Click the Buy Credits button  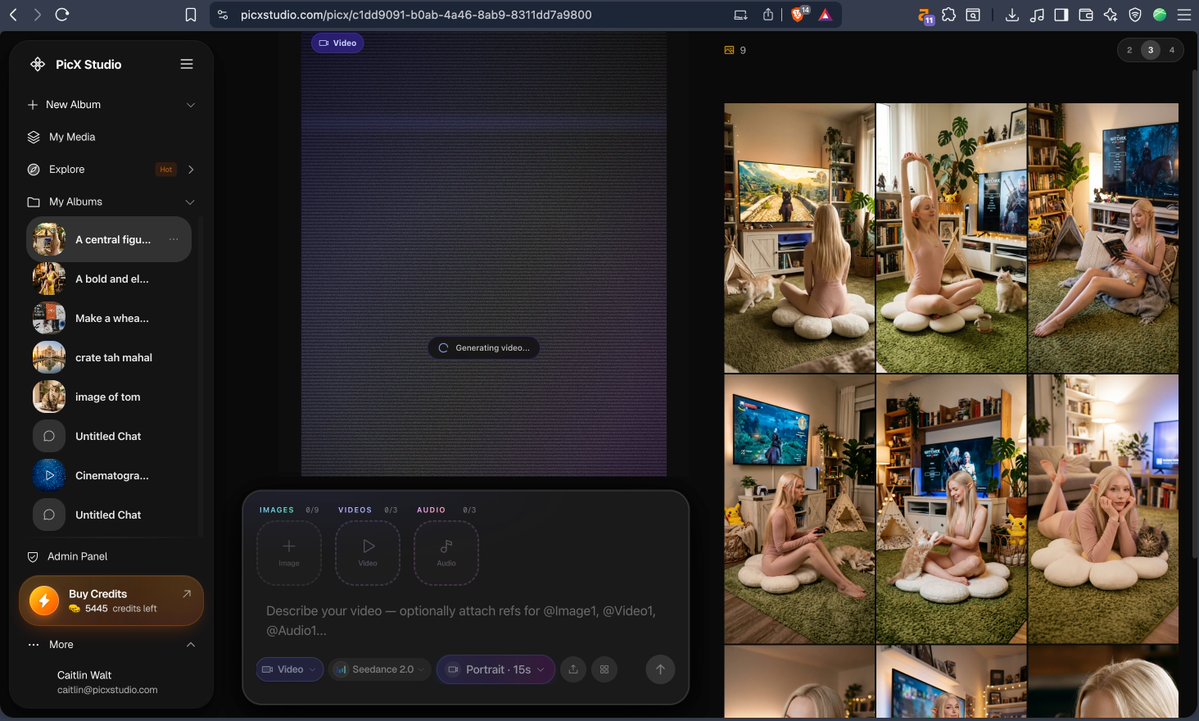click(112, 601)
